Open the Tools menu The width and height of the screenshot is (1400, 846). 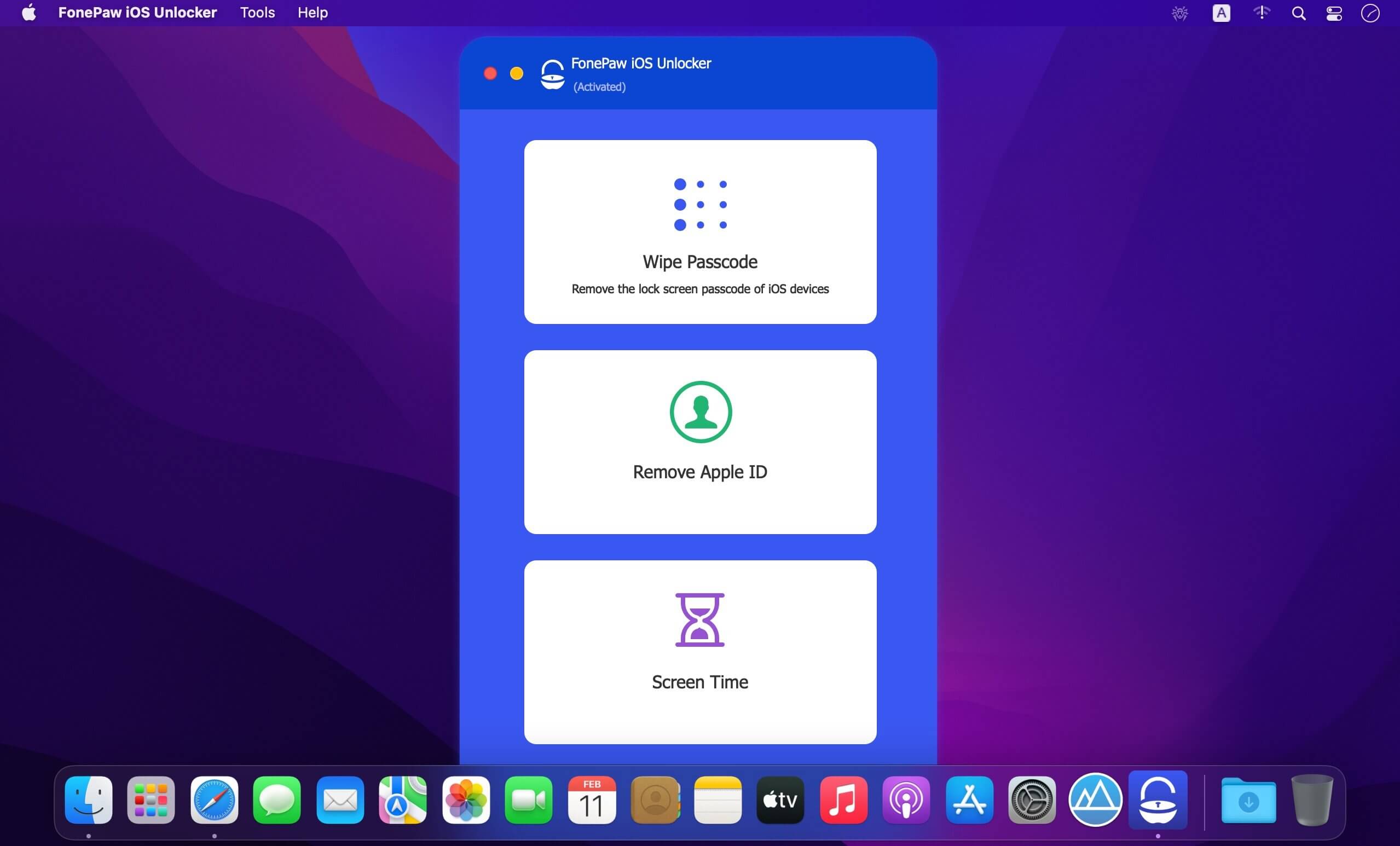[257, 13]
